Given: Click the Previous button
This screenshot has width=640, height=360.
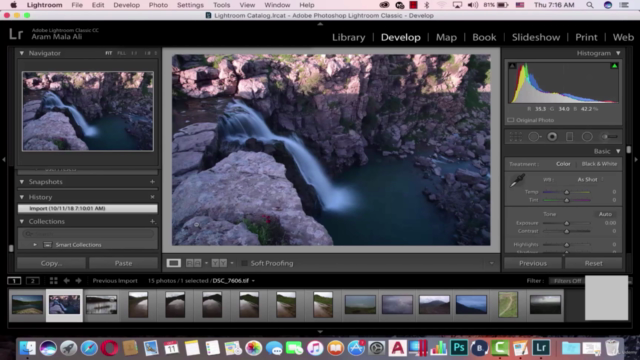Looking at the screenshot, I should tap(533, 263).
